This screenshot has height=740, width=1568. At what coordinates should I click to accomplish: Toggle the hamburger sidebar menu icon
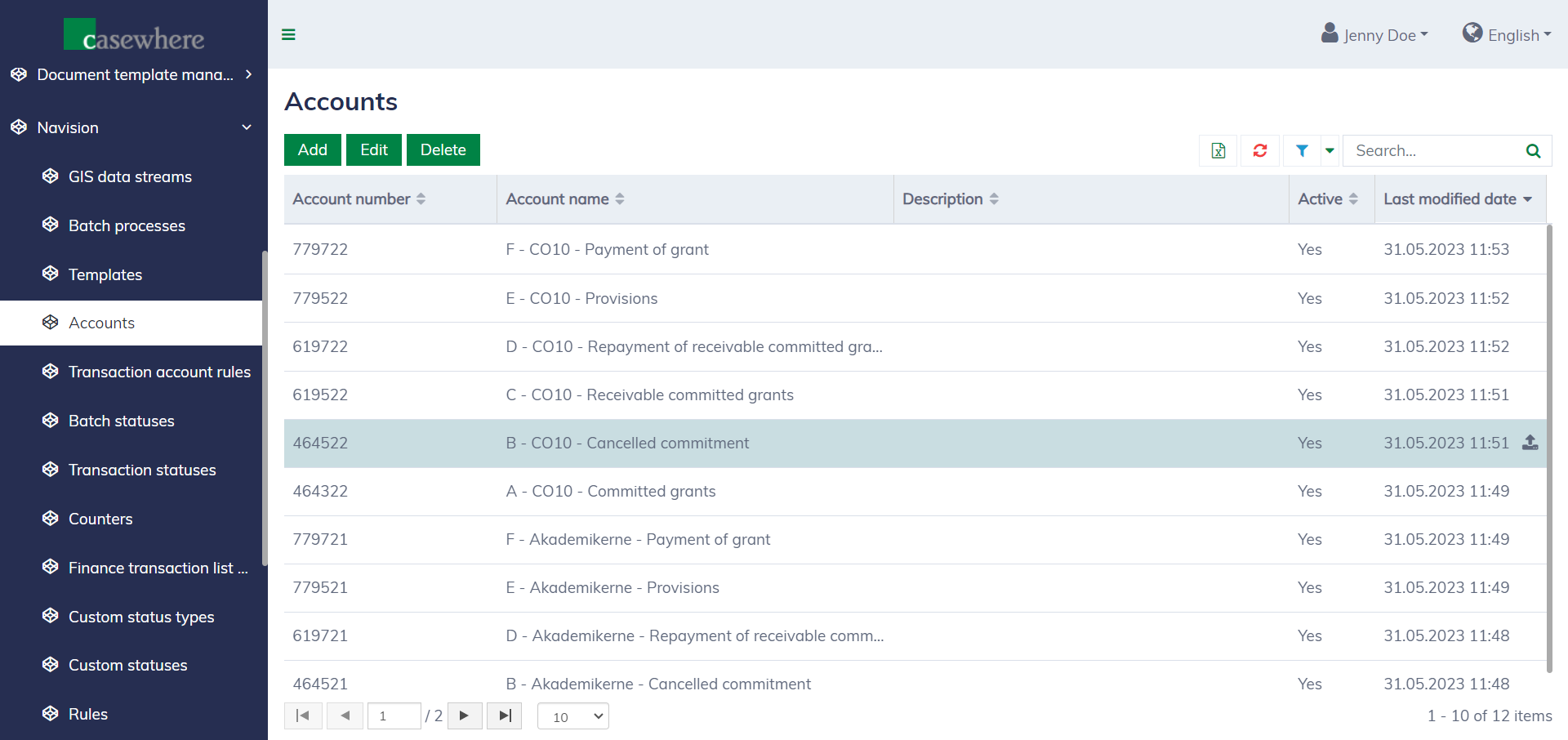pyautogui.click(x=288, y=34)
